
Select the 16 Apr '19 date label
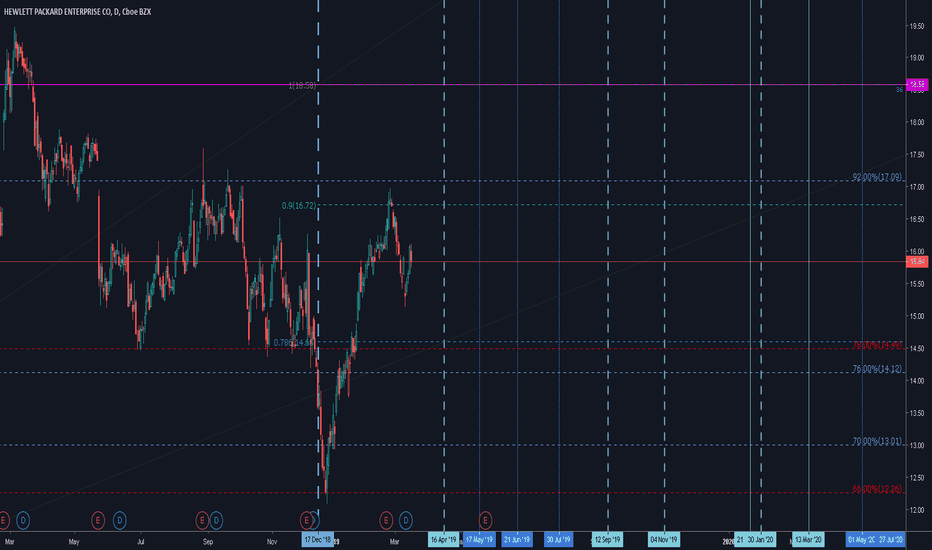pyautogui.click(x=443, y=540)
